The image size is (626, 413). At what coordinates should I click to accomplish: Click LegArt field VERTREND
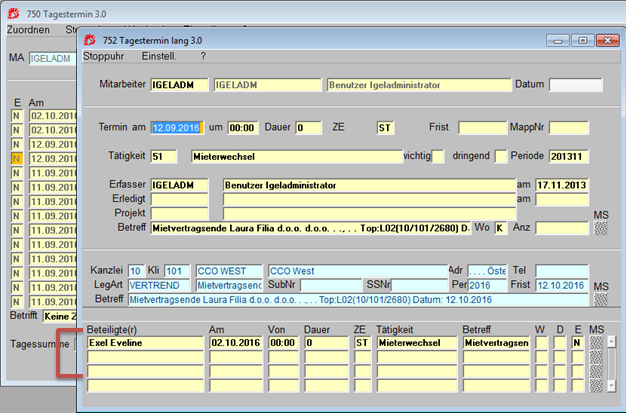click(159, 286)
